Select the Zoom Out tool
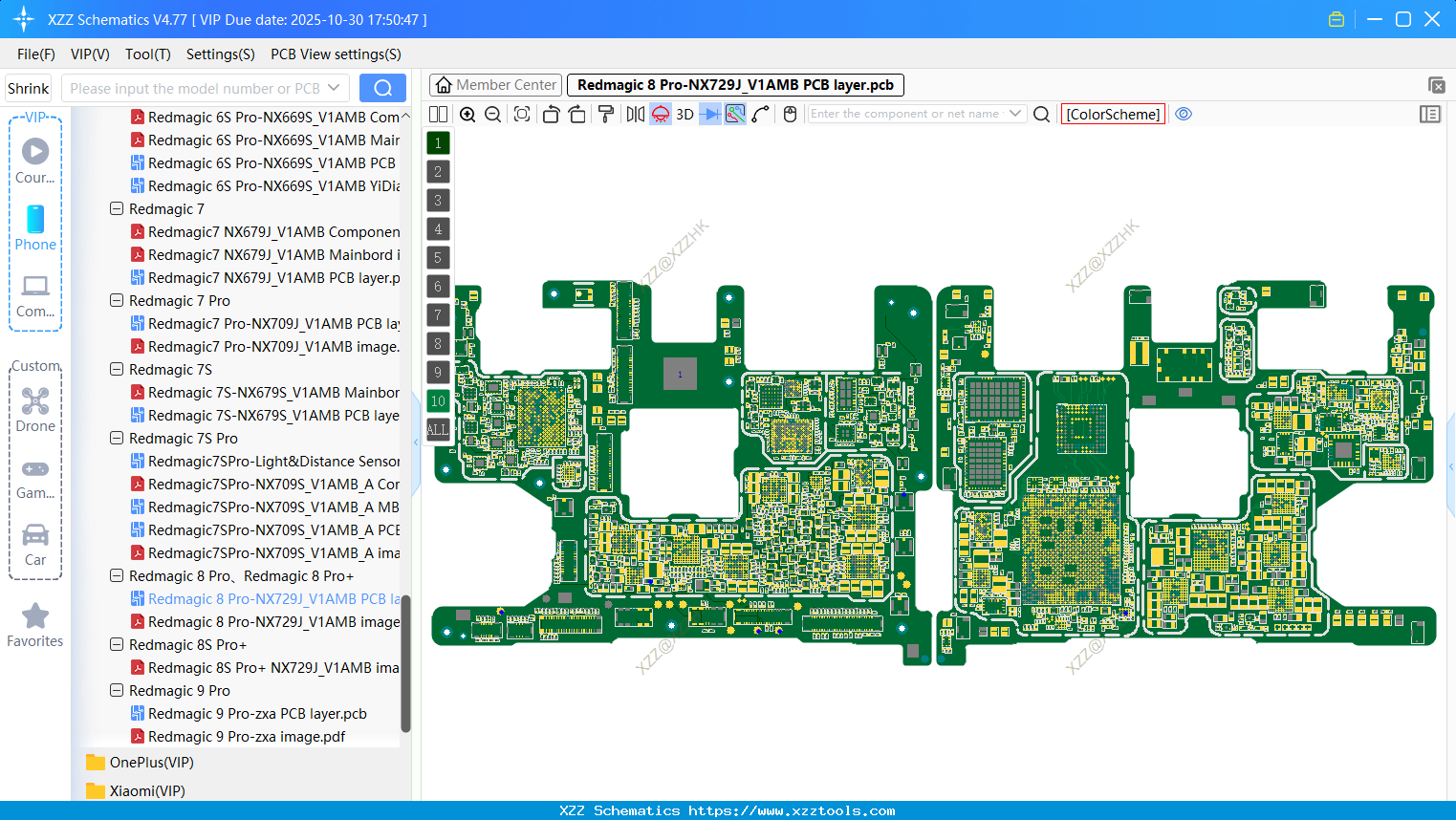1456x820 pixels. [x=491, y=113]
